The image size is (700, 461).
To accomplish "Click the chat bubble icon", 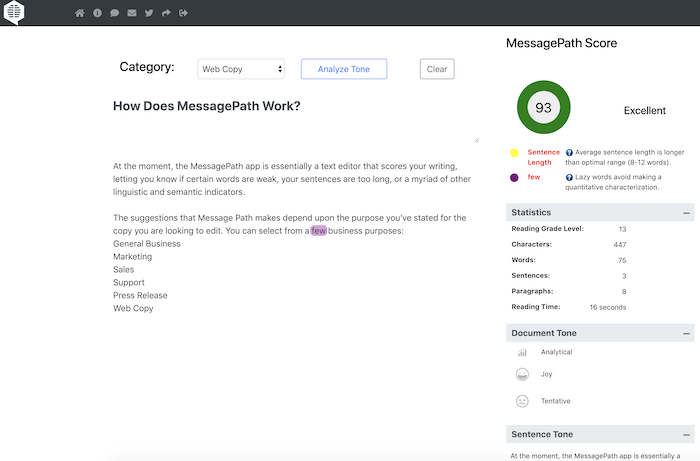I will click(114, 13).
